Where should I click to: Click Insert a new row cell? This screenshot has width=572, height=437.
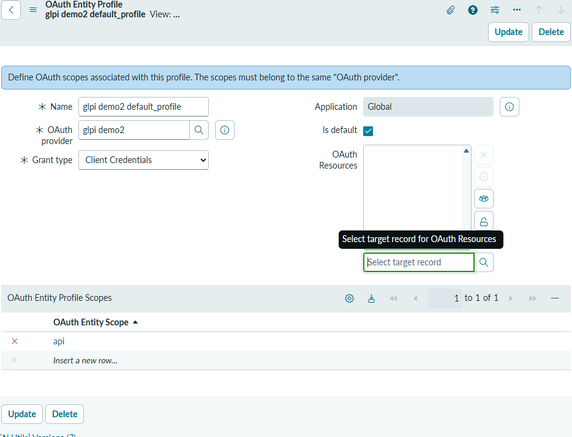point(85,361)
